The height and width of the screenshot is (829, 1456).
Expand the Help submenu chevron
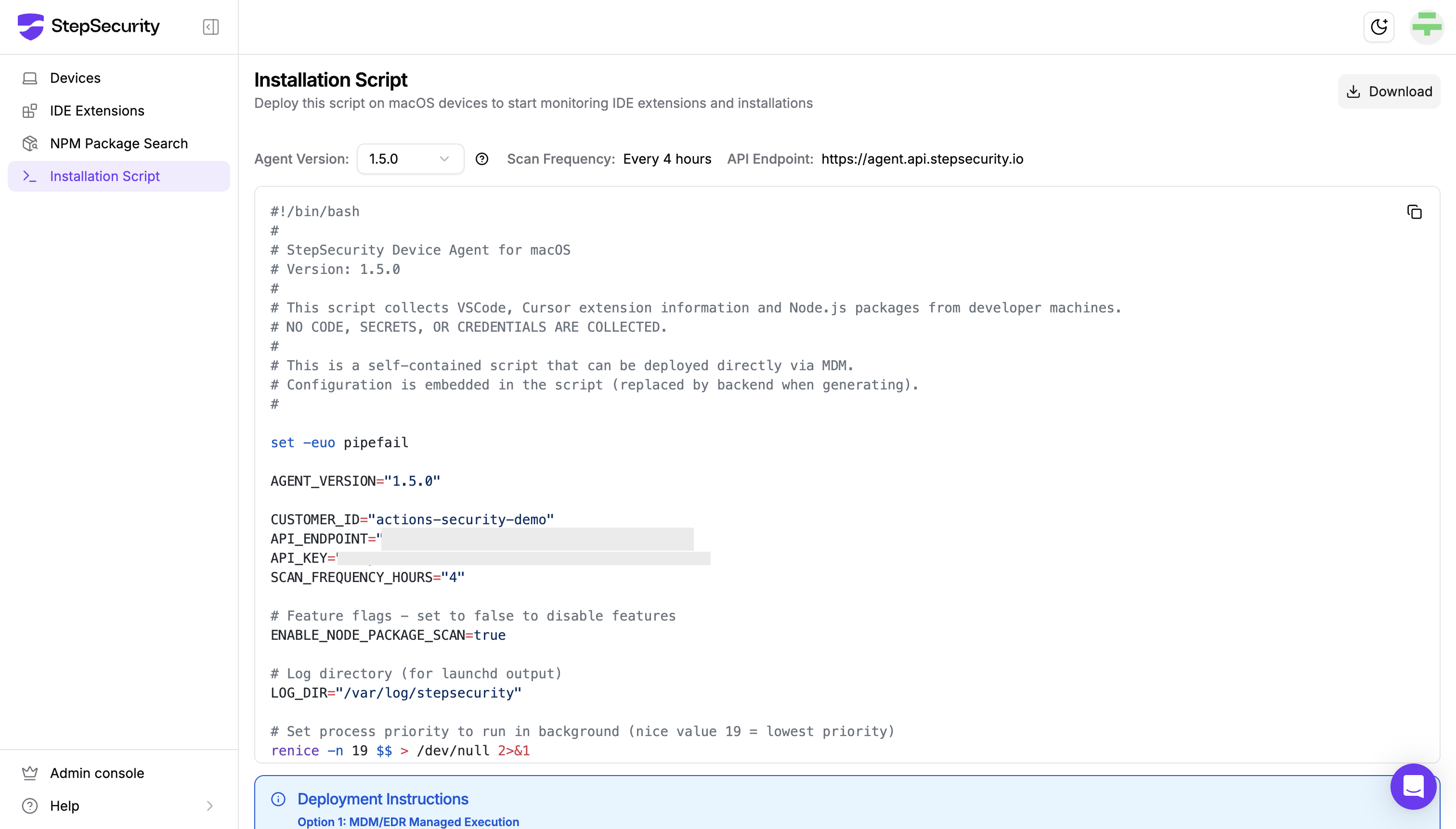209,806
